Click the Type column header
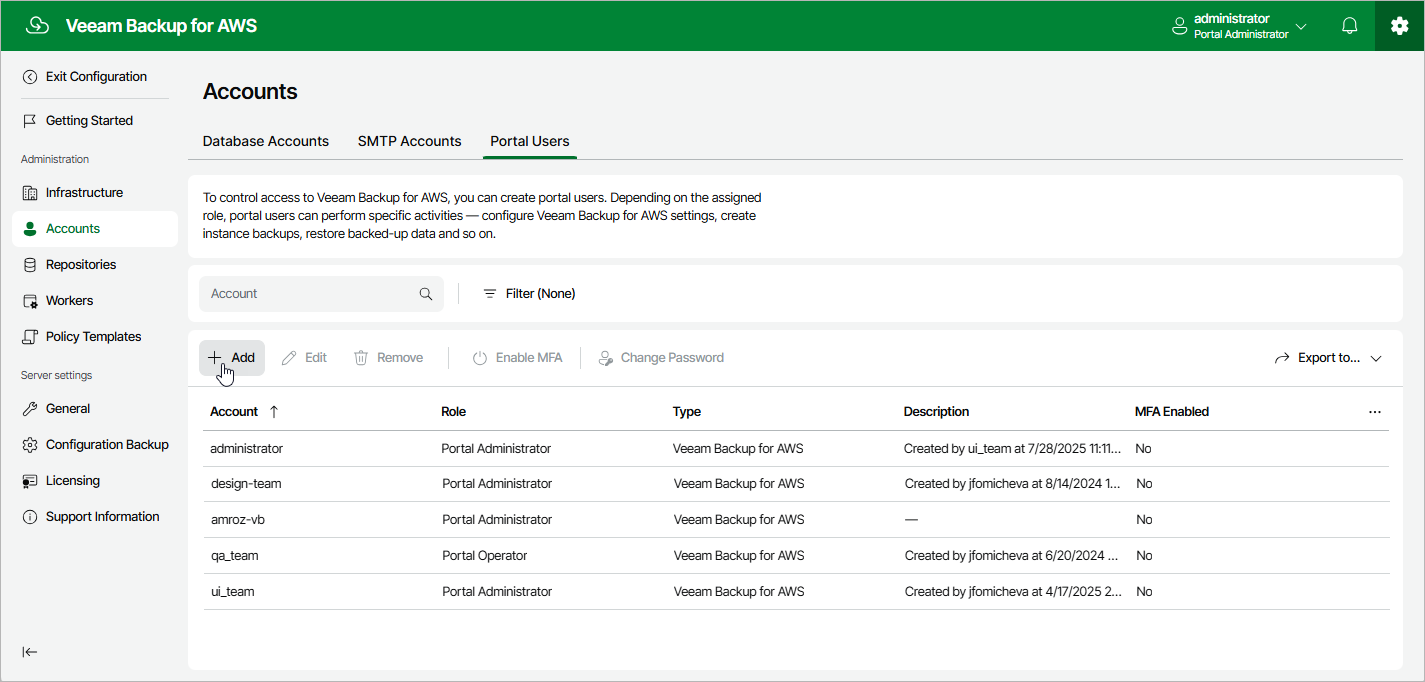This screenshot has width=1425, height=682. 687,412
